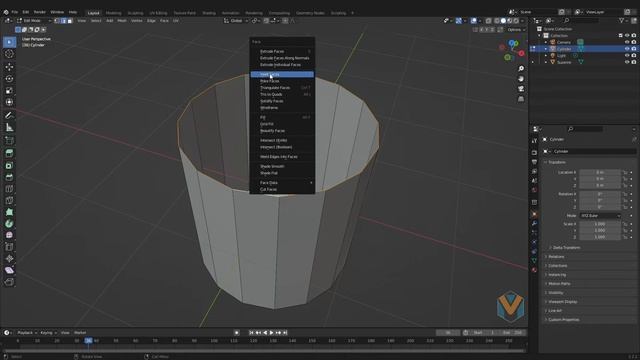Click the pan view hand icon

pos(521,79)
